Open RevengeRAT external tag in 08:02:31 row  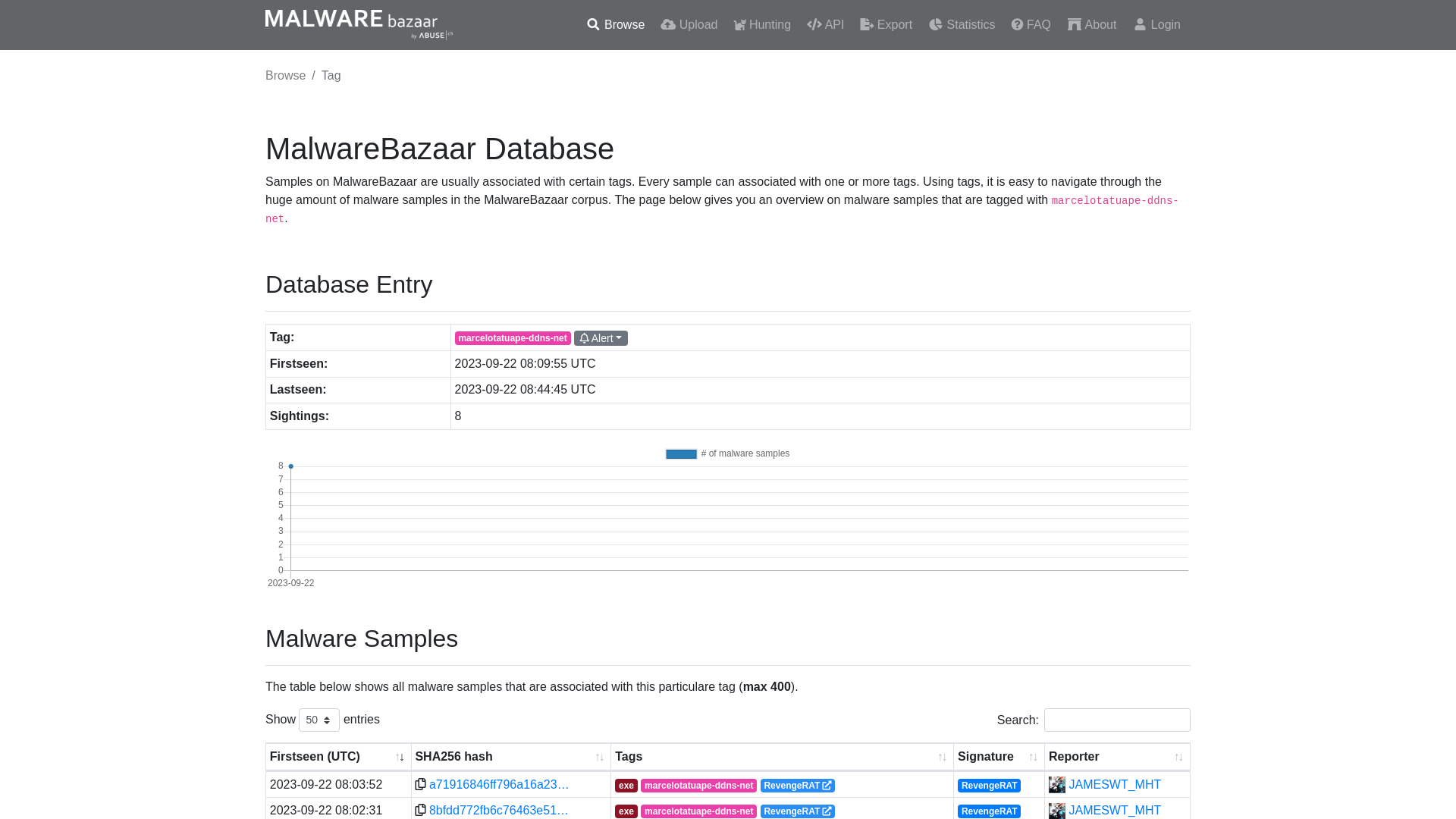[798, 811]
